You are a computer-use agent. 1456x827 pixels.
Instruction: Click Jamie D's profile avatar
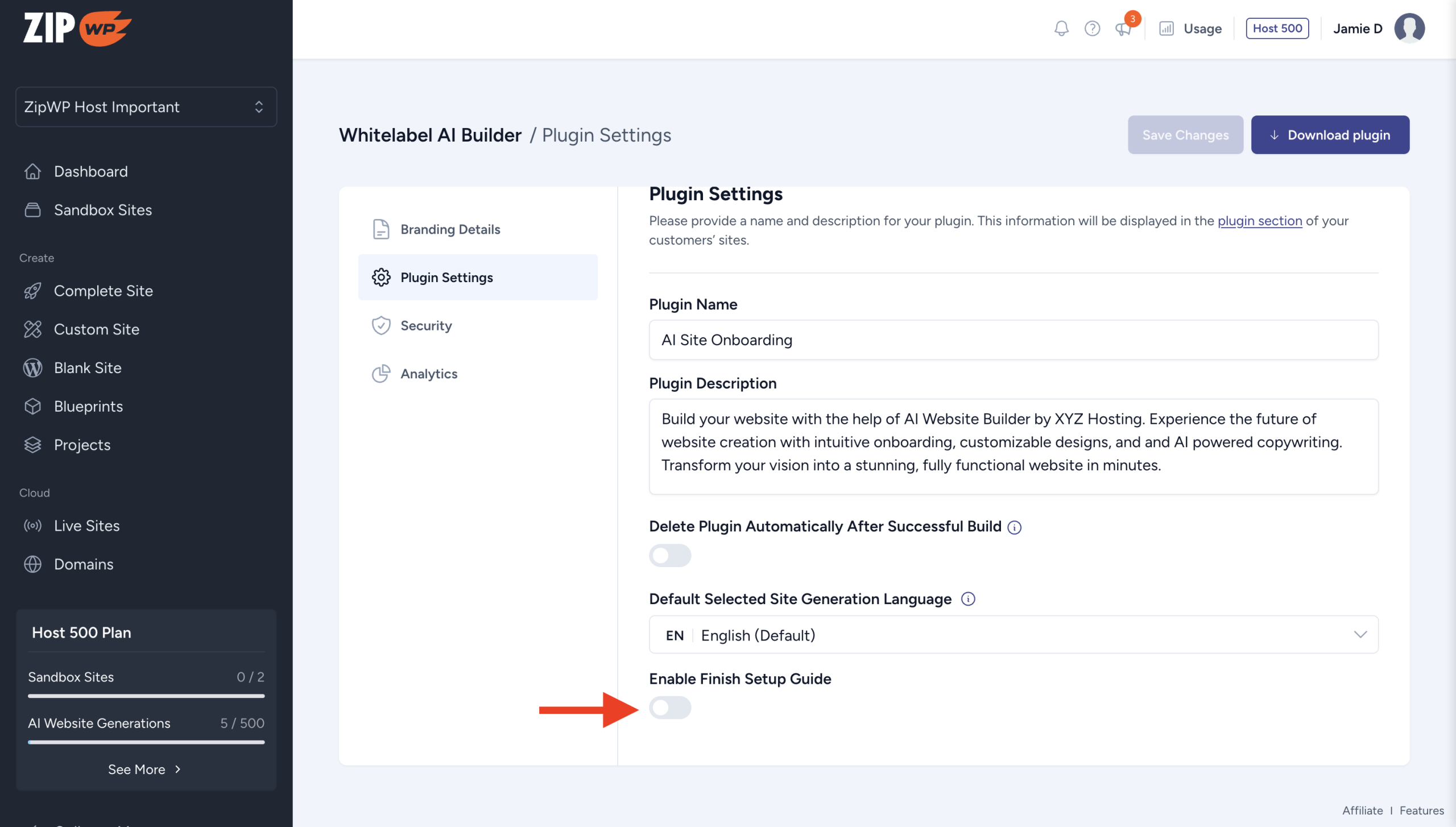(x=1409, y=28)
